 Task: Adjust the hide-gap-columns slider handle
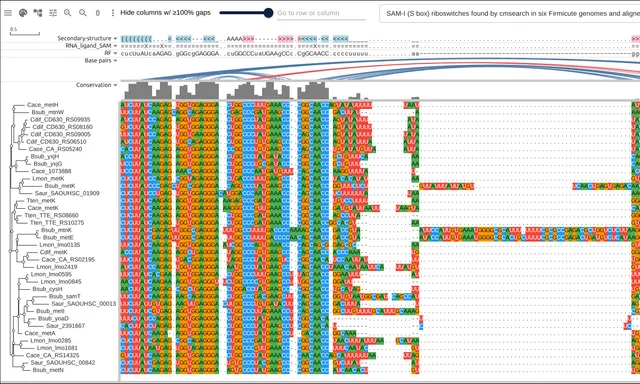tap(268, 13)
